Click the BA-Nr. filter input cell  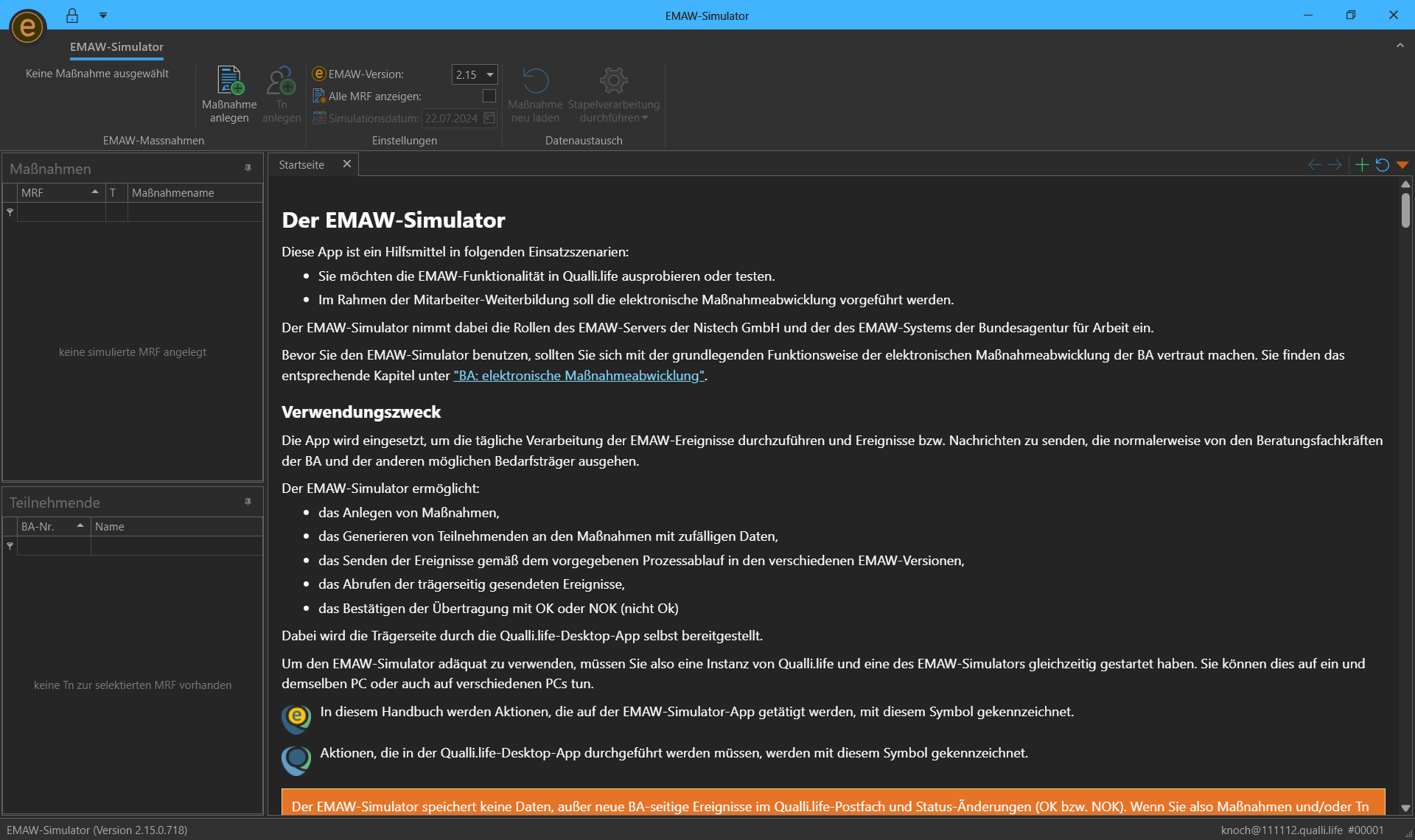[54, 546]
